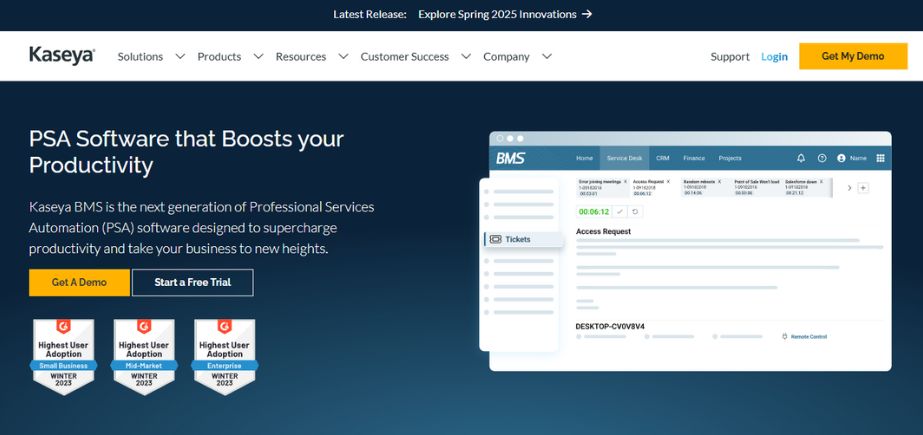Open the Salesforce down ticket tab

click(x=805, y=188)
